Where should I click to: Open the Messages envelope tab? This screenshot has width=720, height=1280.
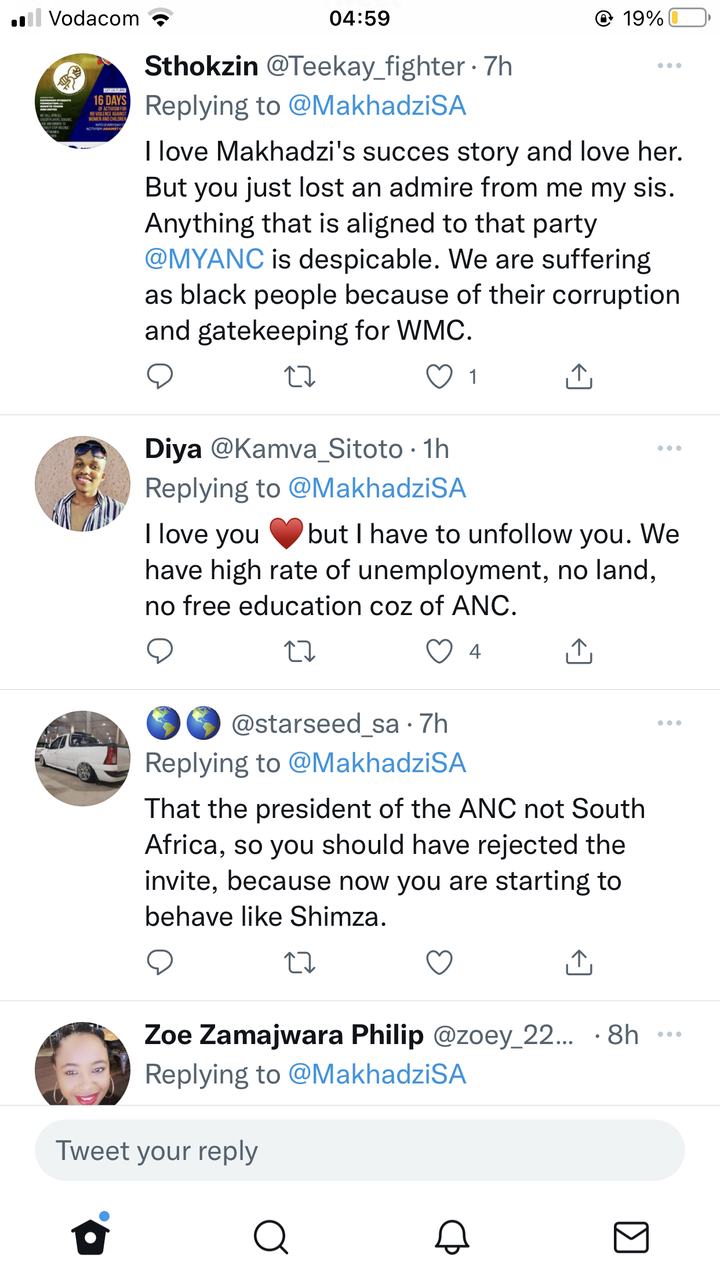point(631,1237)
